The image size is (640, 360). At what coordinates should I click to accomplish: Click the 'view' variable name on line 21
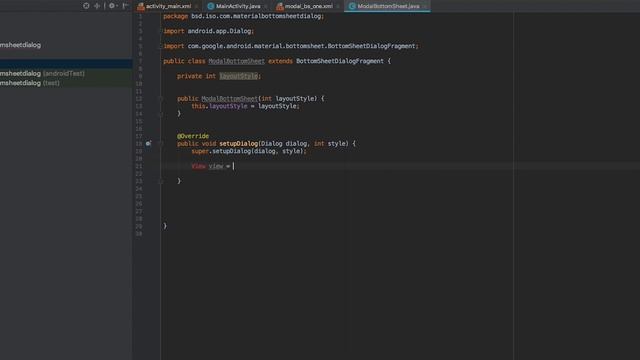point(216,166)
